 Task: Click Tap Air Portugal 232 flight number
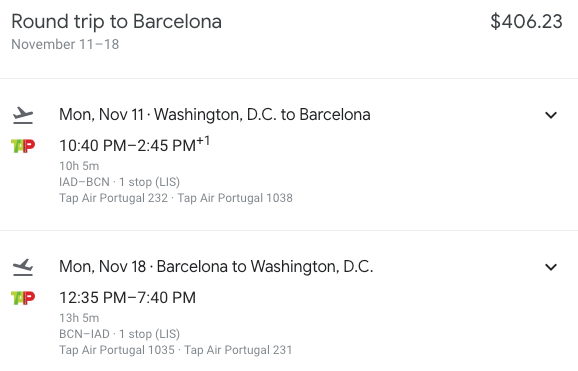coord(114,198)
